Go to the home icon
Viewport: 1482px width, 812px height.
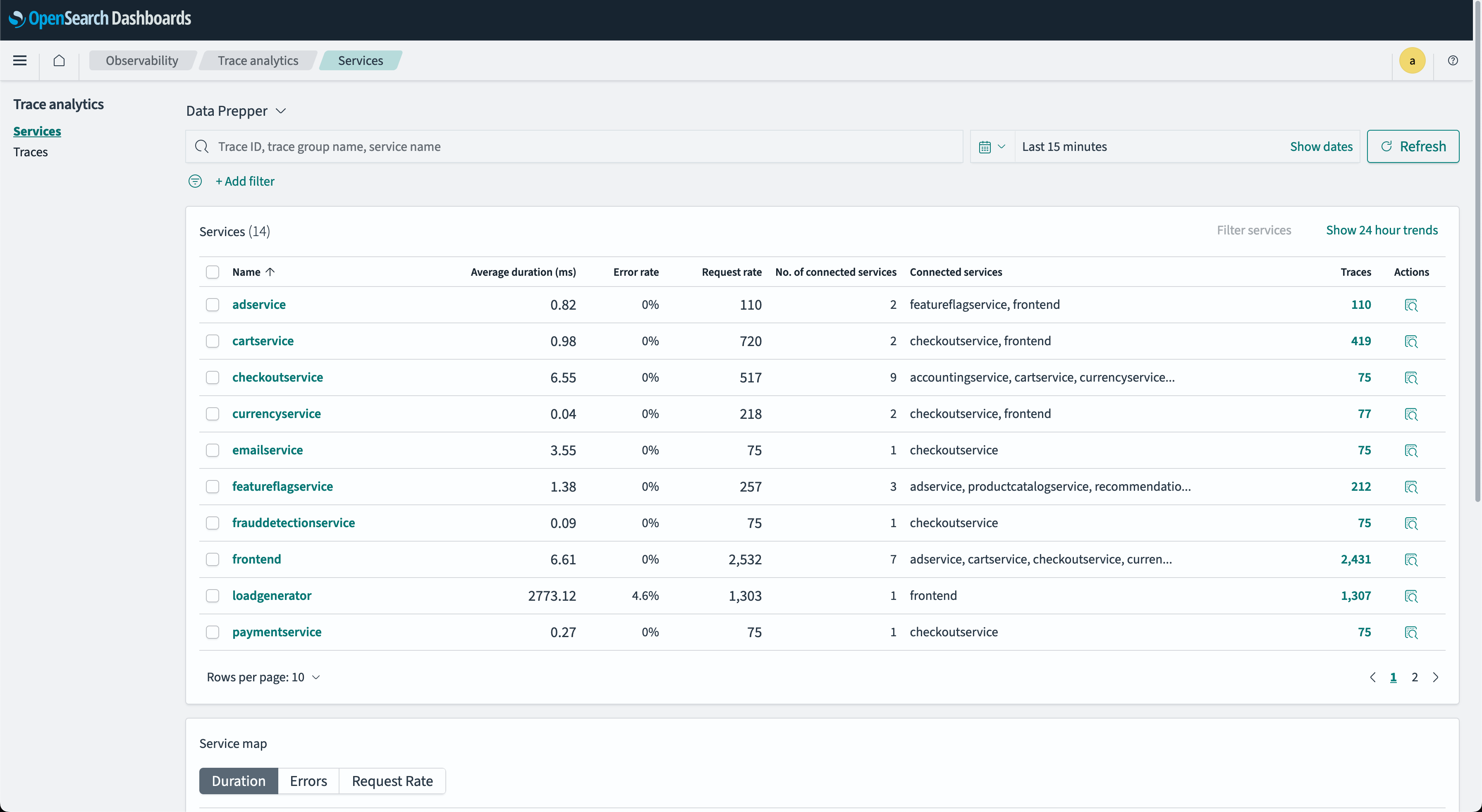point(59,60)
